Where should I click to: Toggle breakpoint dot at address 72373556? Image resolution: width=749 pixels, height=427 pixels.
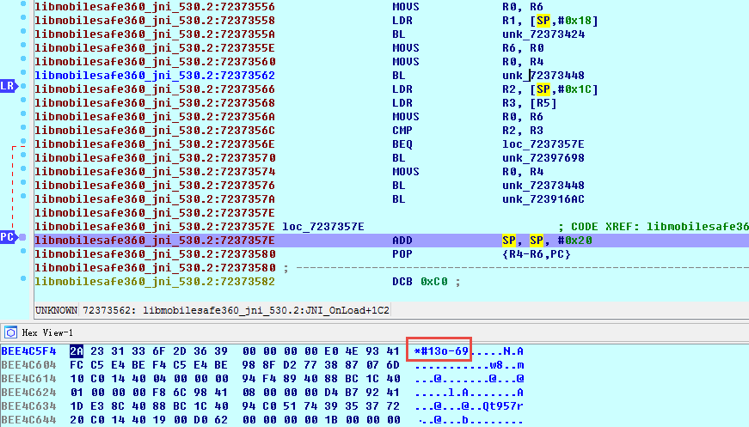tap(23, 4)
